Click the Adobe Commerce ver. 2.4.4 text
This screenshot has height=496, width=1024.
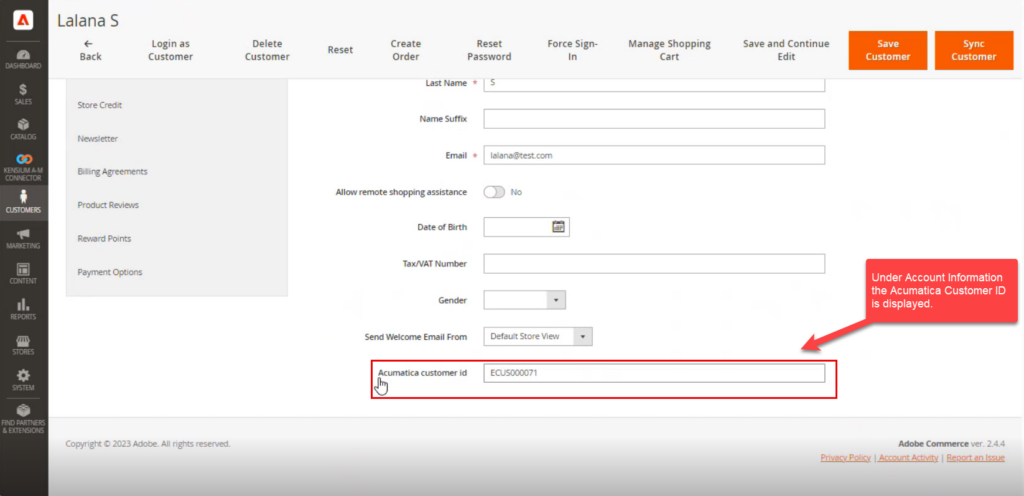(x=952, y=444)
